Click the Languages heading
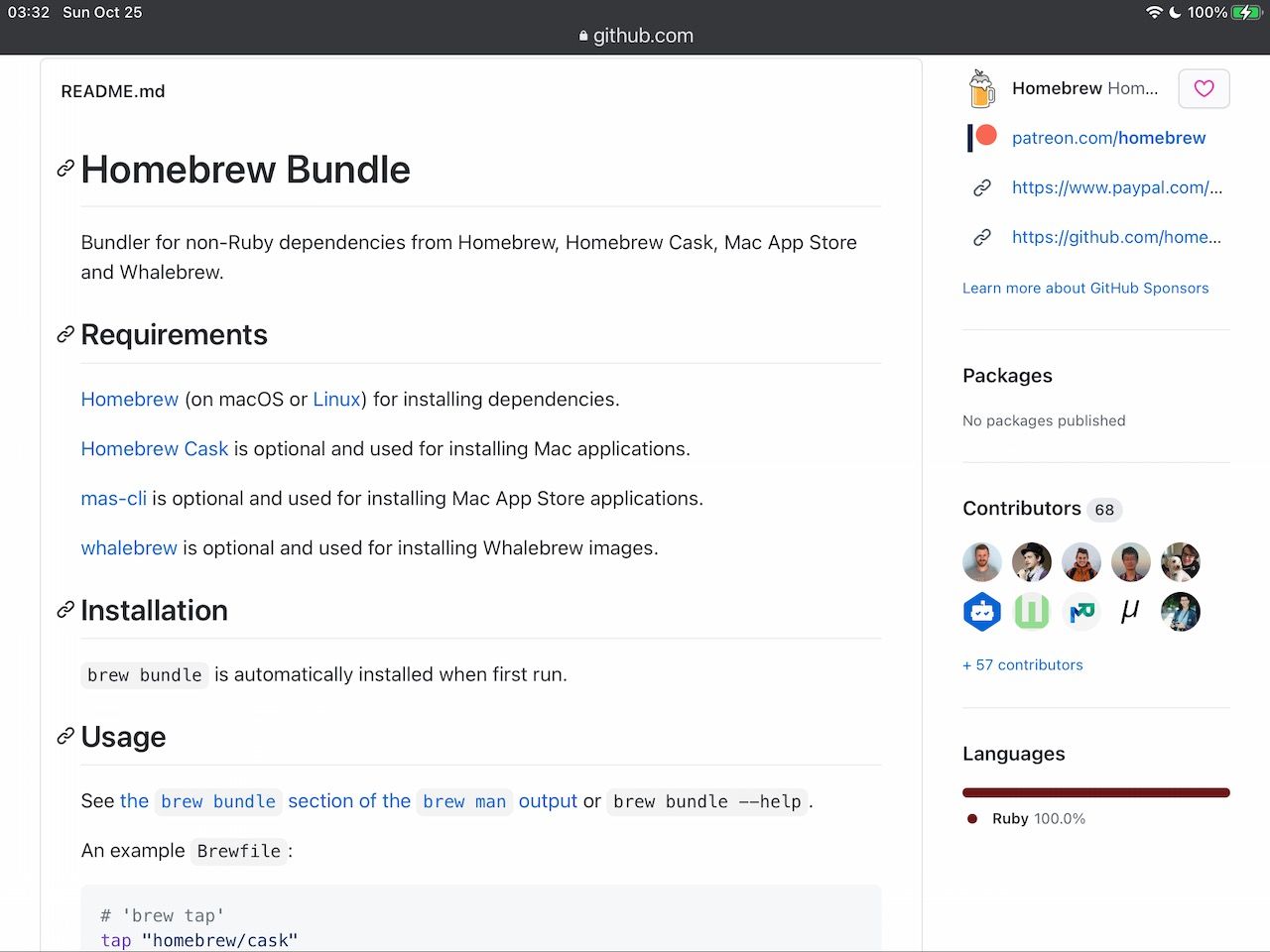This screenshot has width=1270, height=952. coord(1014,754)
